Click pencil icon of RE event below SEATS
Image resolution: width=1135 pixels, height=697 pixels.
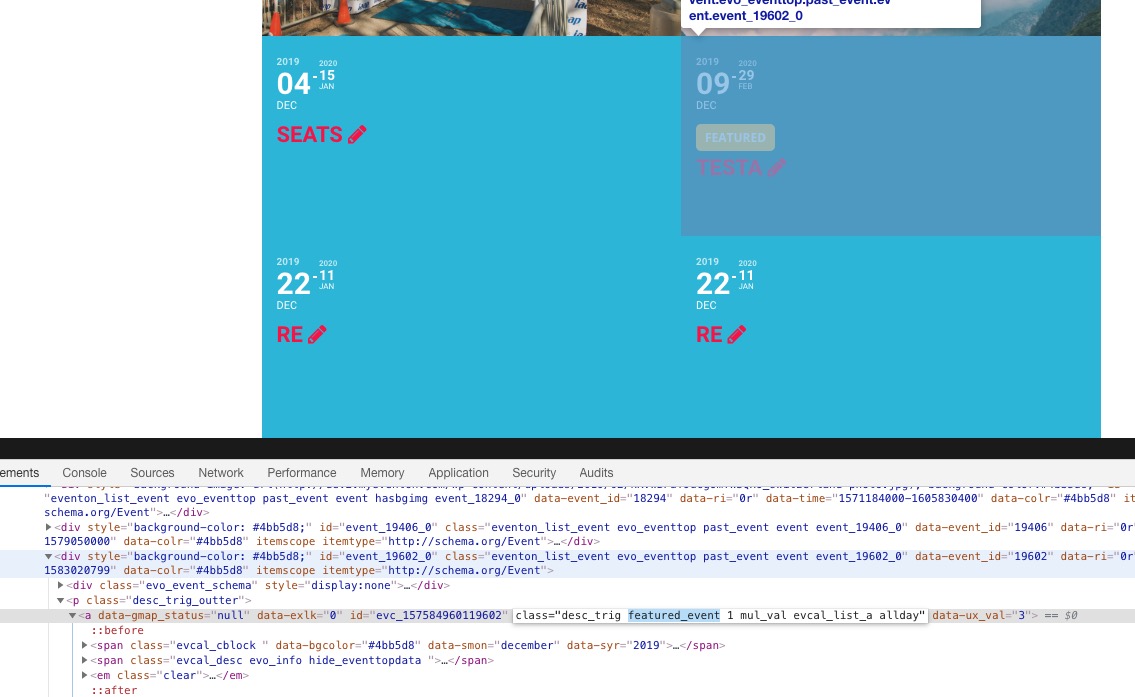tap(317, 335)
